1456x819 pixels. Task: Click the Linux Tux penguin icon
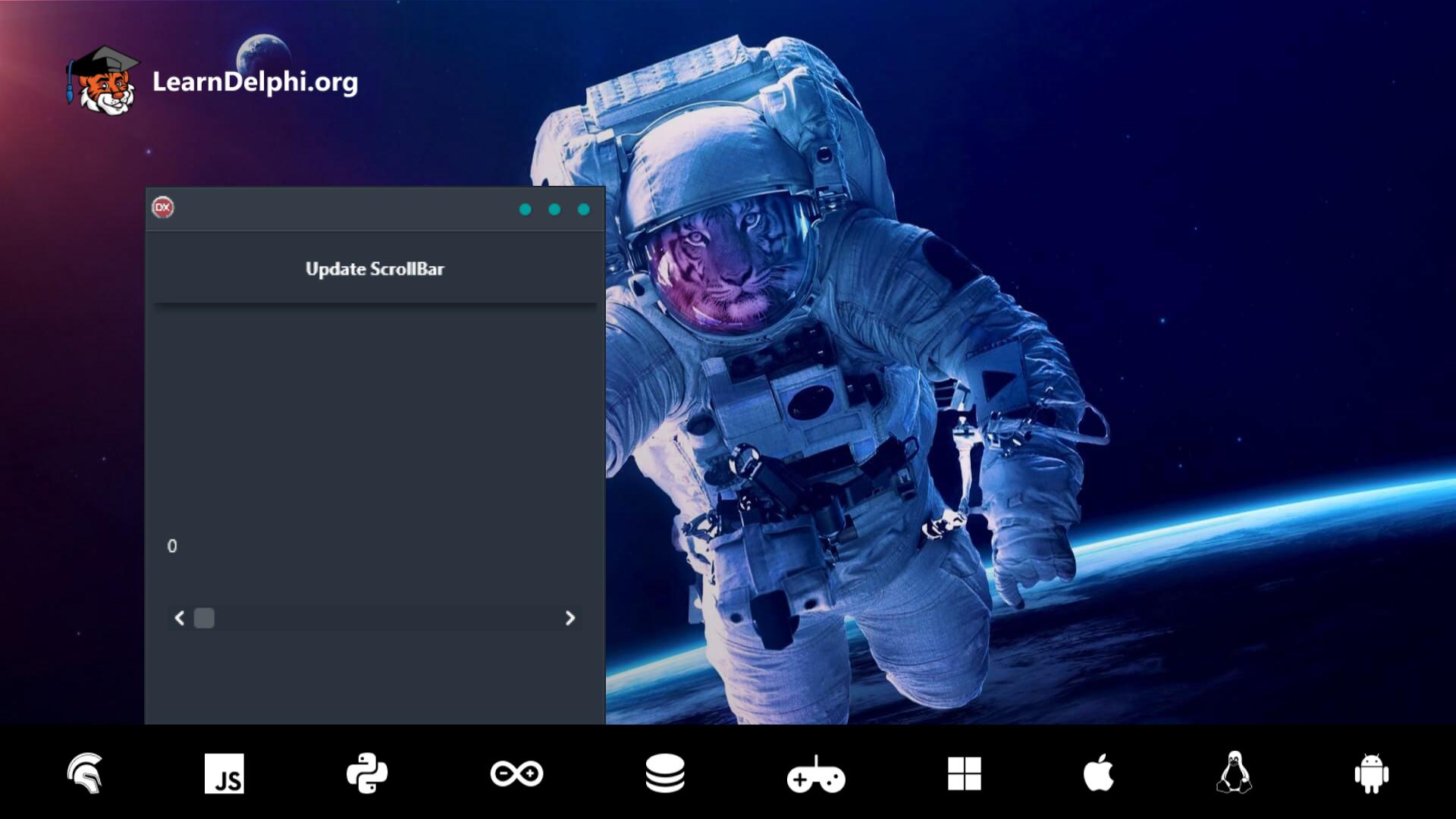click(x=1235, y=773)
